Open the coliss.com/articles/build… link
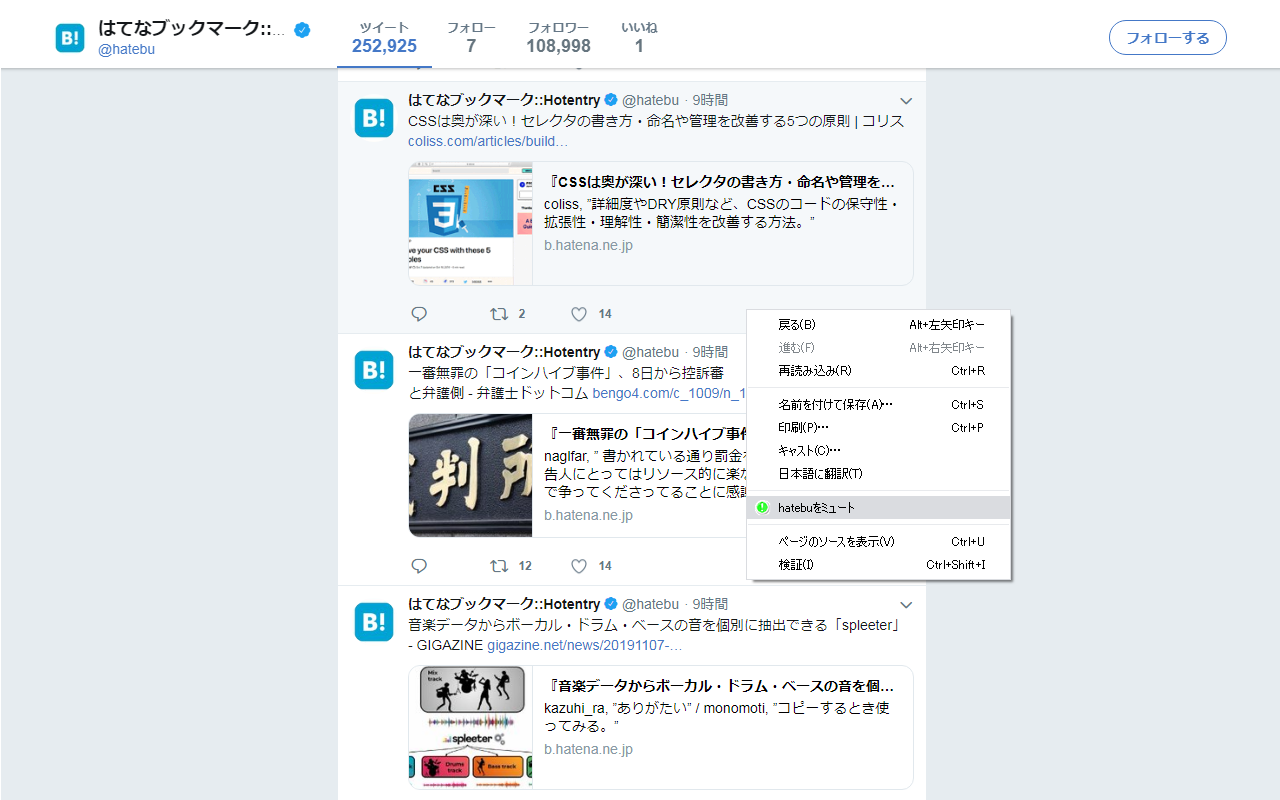Image resolution: width=1280 pixels, height=800 pixels. pos(488,141)
